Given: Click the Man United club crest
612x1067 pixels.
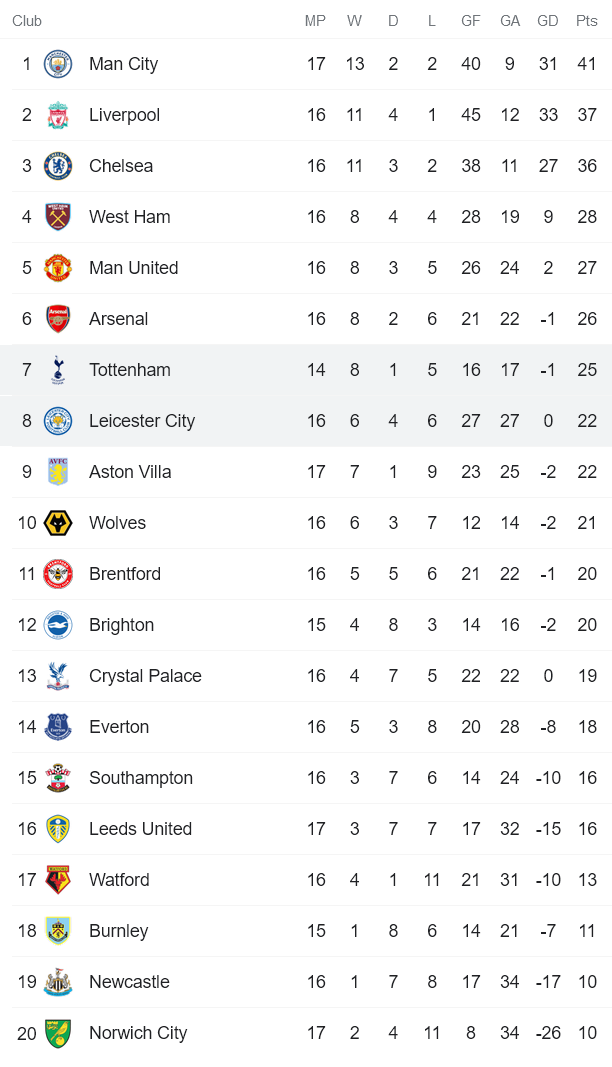Looking at the screenshot, I should (x=58, y=268).
